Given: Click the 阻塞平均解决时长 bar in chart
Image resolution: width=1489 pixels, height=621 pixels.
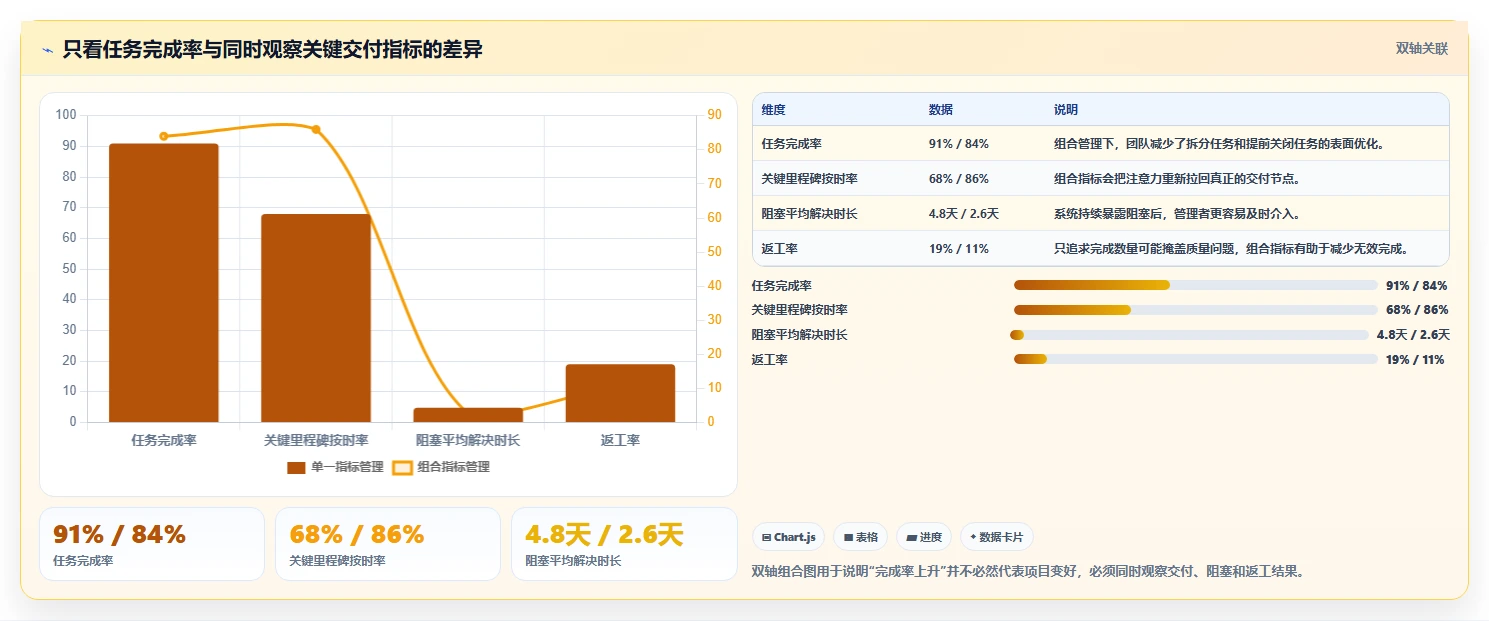Looking at the screenshot, I should [468, 415].
